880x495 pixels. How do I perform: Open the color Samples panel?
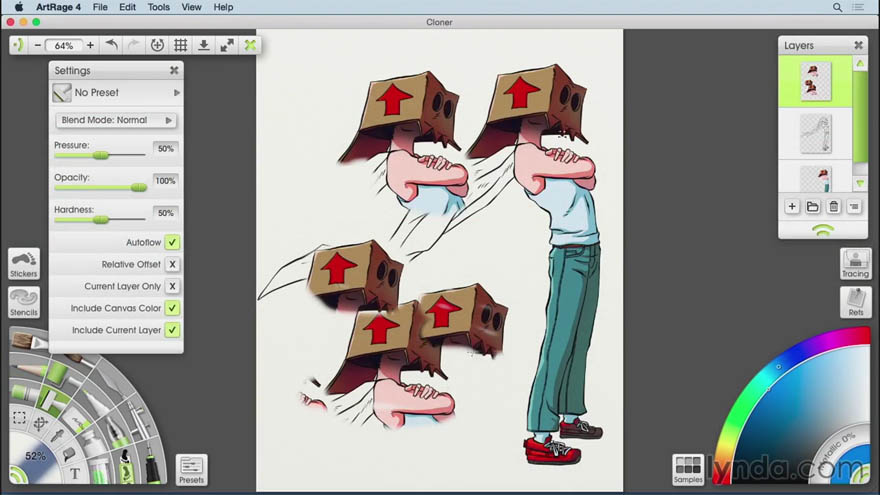(688, 470)
